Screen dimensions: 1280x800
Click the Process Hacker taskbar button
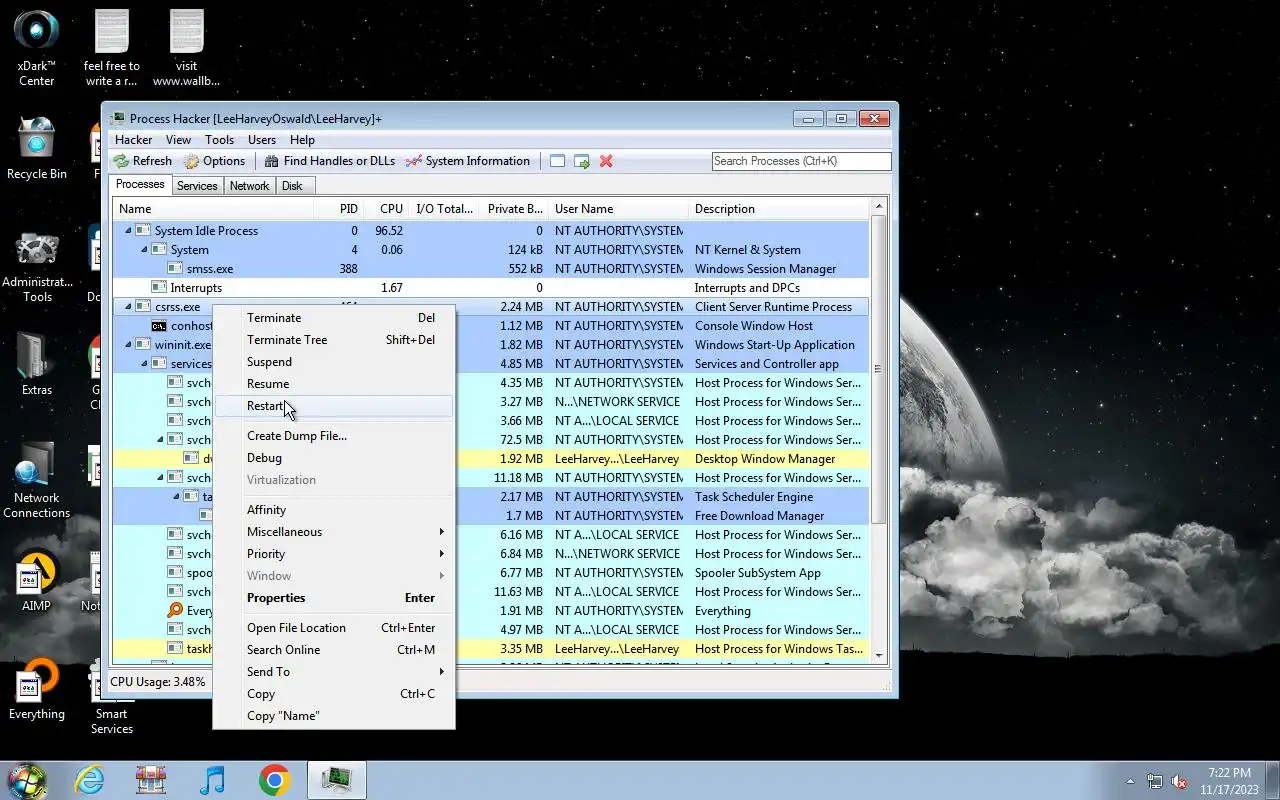click(336, 780)
